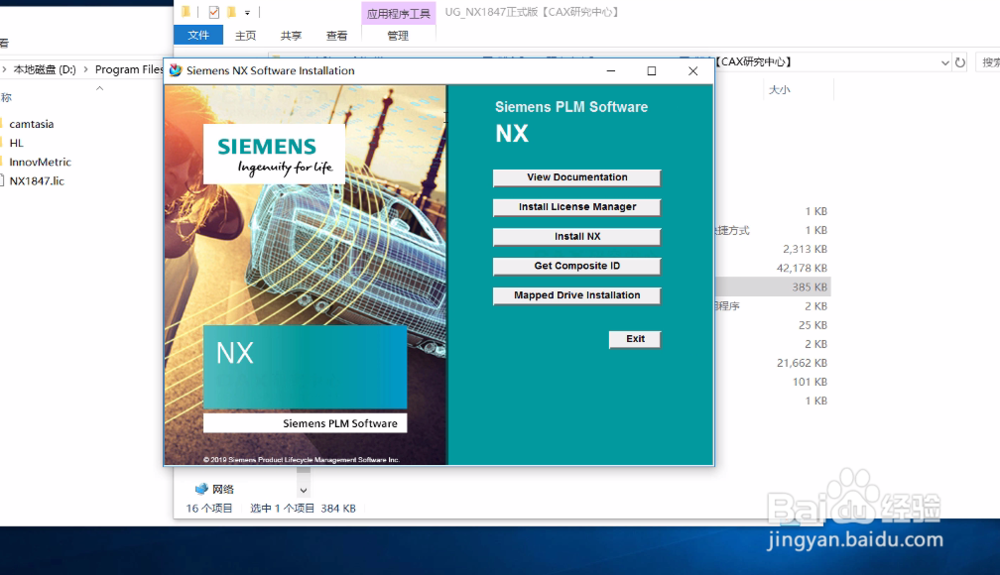Select the HL folder

(17, 143)
